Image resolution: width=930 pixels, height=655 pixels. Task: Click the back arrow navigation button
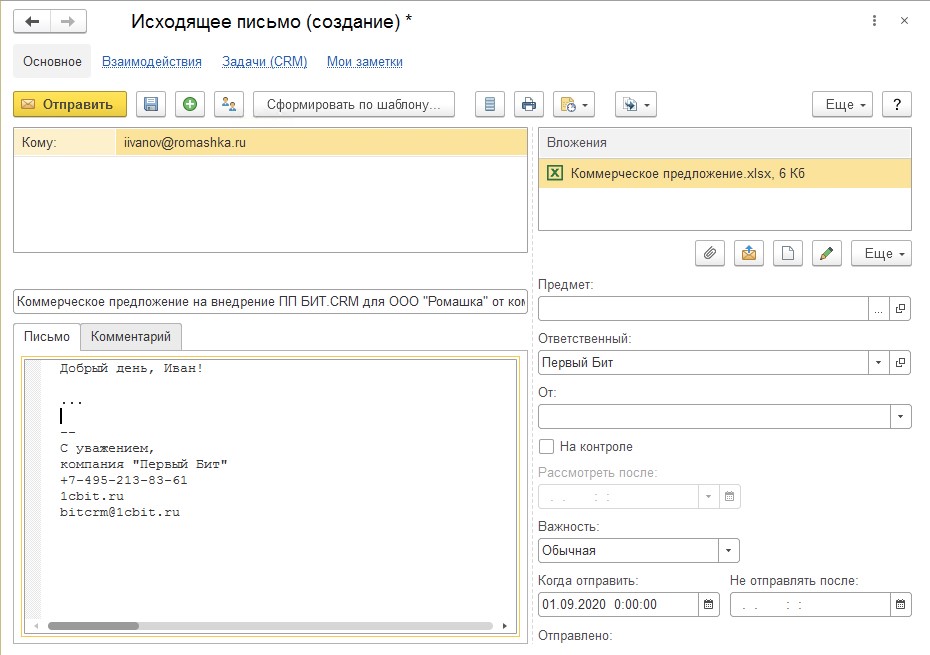[32, 21]
